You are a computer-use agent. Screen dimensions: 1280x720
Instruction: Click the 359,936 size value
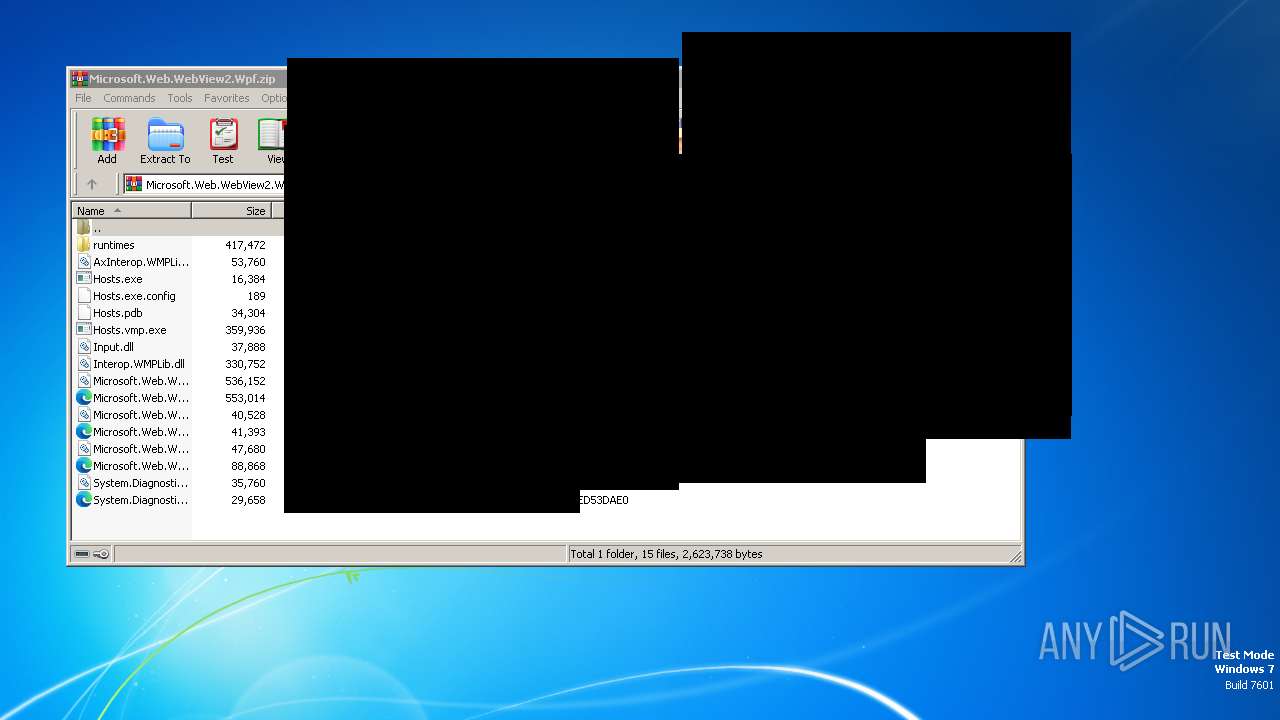coord(245,330)
